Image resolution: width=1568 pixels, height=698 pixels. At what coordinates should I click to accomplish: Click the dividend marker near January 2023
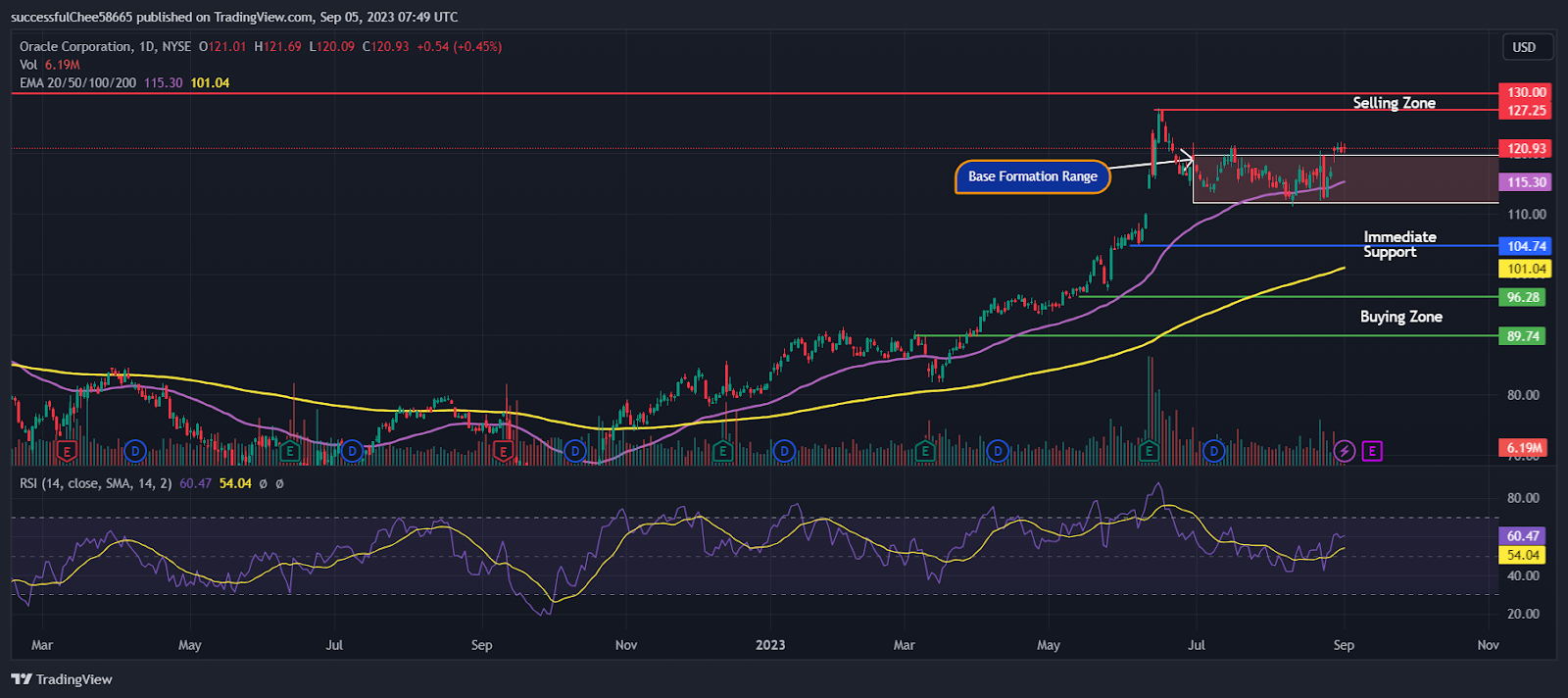pos(783,451)
